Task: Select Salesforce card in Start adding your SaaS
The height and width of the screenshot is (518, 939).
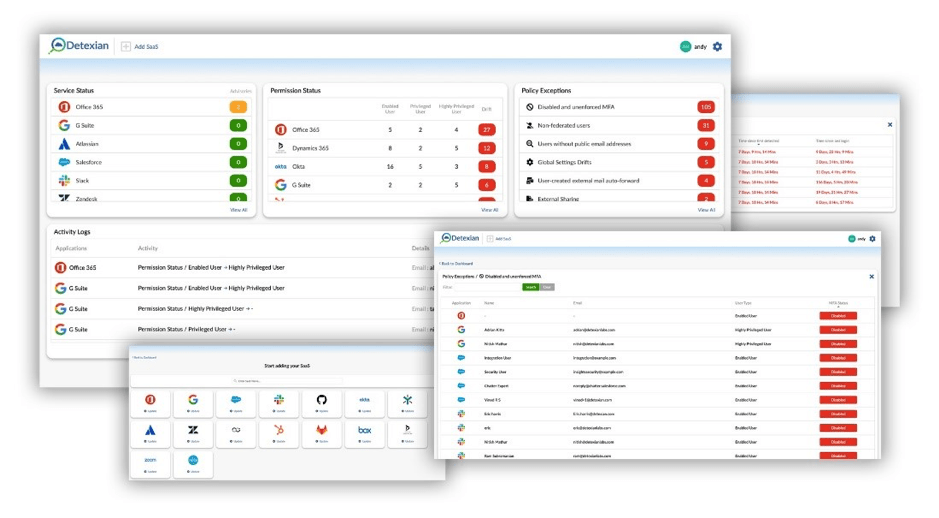Action: [x=236, y=403]
